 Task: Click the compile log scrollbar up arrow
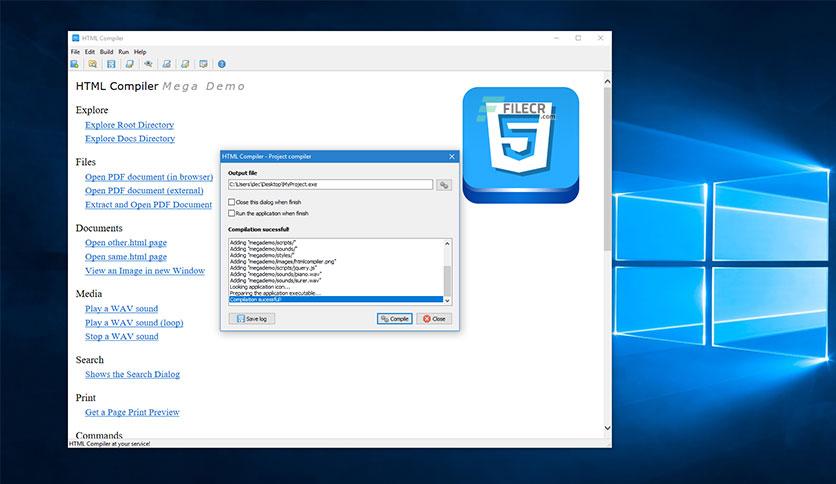pyautogui.click(x=447, y=243)
